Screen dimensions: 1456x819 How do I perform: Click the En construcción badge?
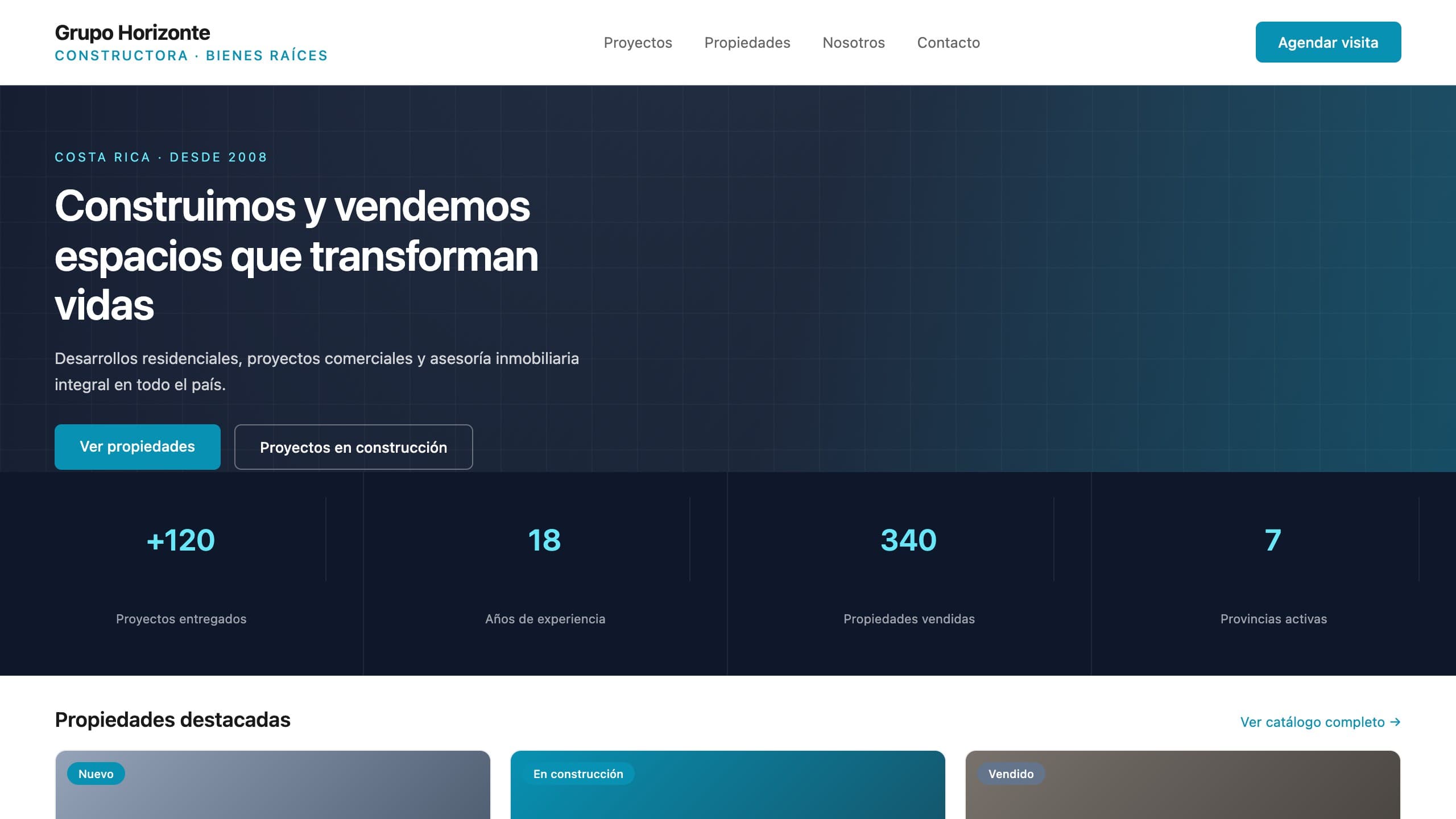(578, 773)
